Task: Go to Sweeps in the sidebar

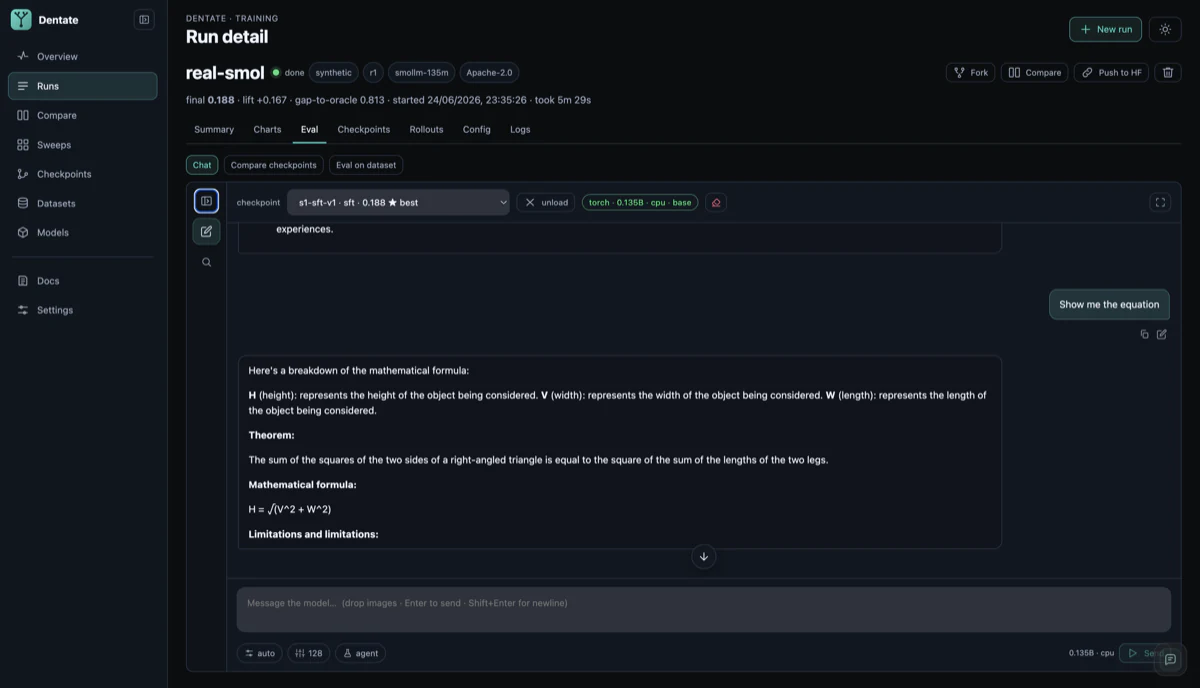Action: 83,145
